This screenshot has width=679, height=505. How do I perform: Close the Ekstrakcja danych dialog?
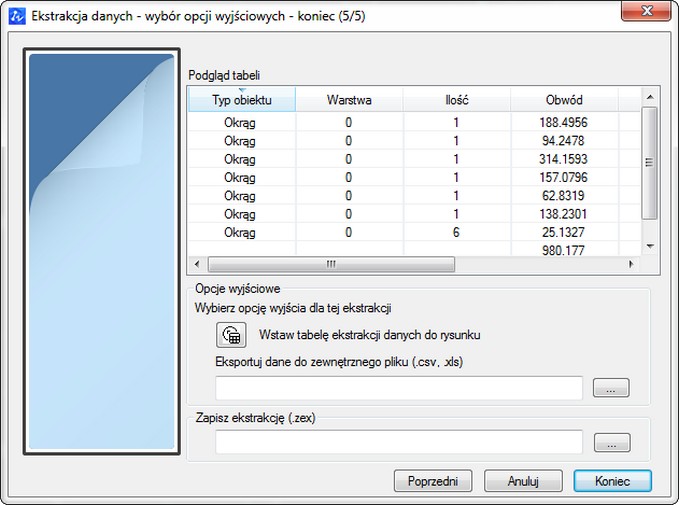pos(647,11)
